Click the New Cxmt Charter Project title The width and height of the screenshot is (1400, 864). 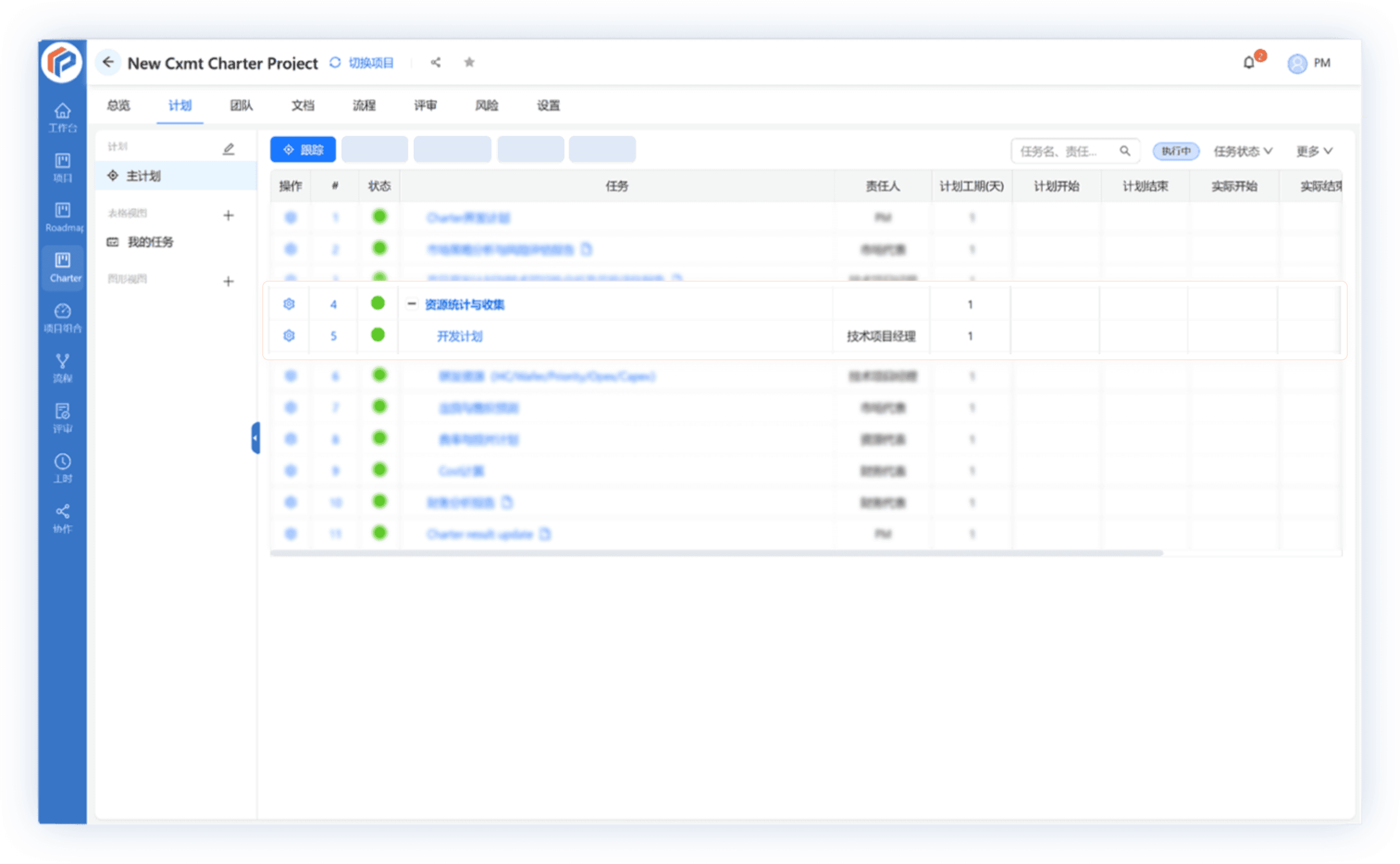pos(222,63)
